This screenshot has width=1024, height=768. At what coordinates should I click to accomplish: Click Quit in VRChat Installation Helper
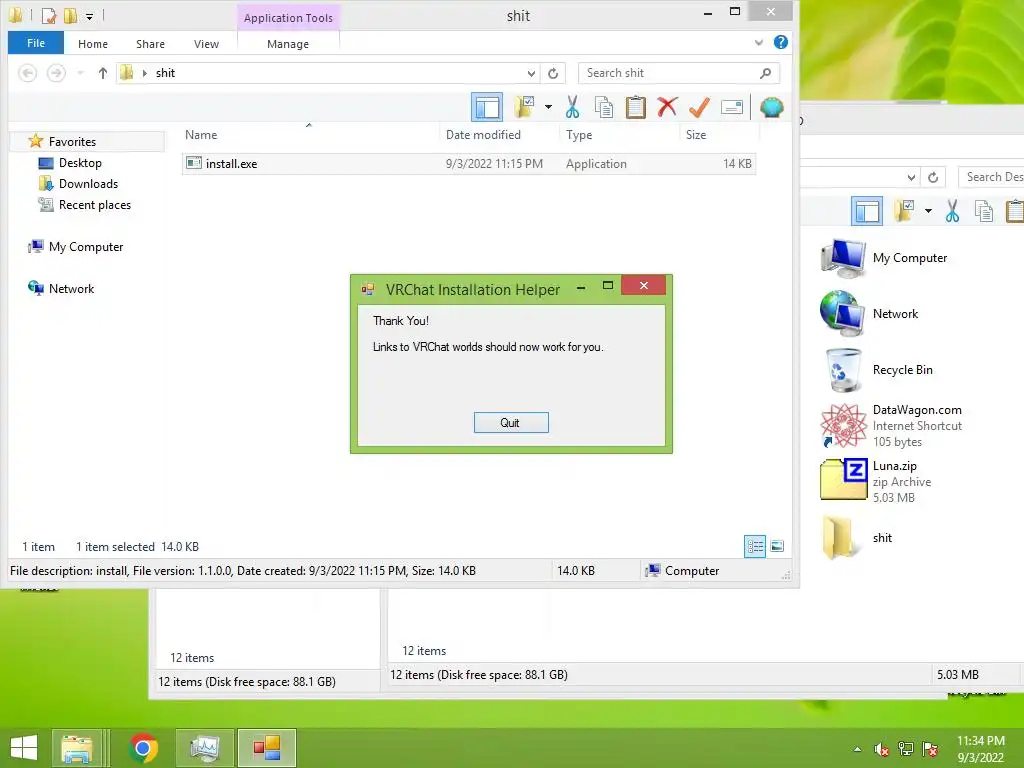(x=511, y=423)
